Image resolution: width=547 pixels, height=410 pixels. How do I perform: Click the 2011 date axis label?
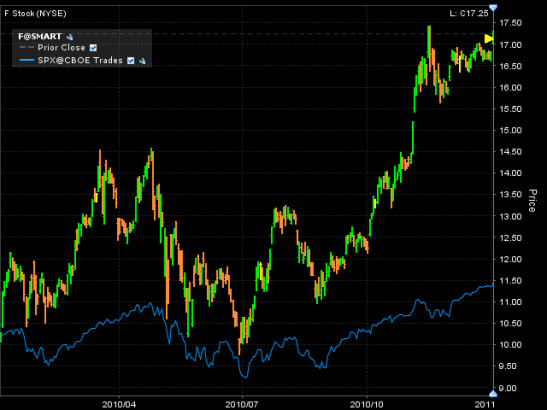485,404
